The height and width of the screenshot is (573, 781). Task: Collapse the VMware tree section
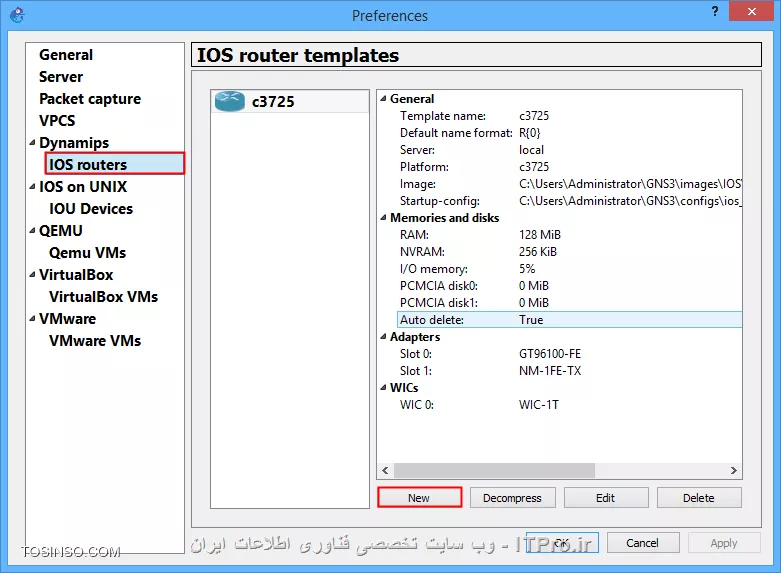(32, 318)
